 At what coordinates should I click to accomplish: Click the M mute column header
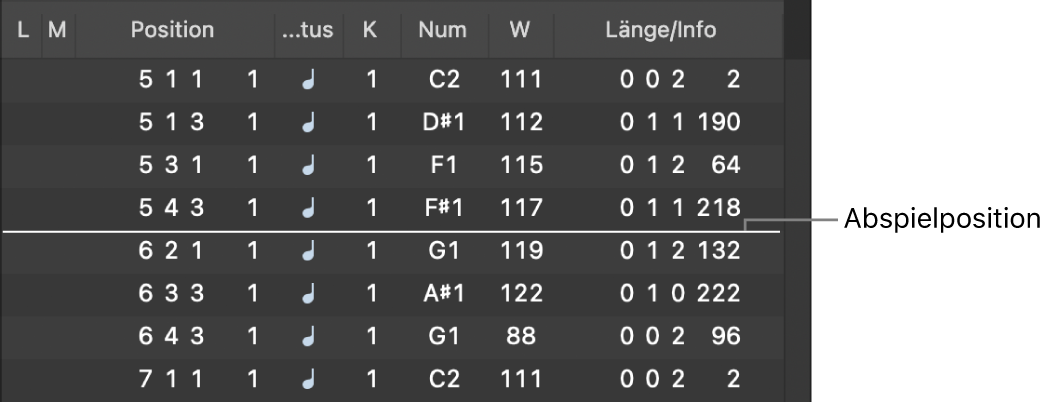(56, 30)
